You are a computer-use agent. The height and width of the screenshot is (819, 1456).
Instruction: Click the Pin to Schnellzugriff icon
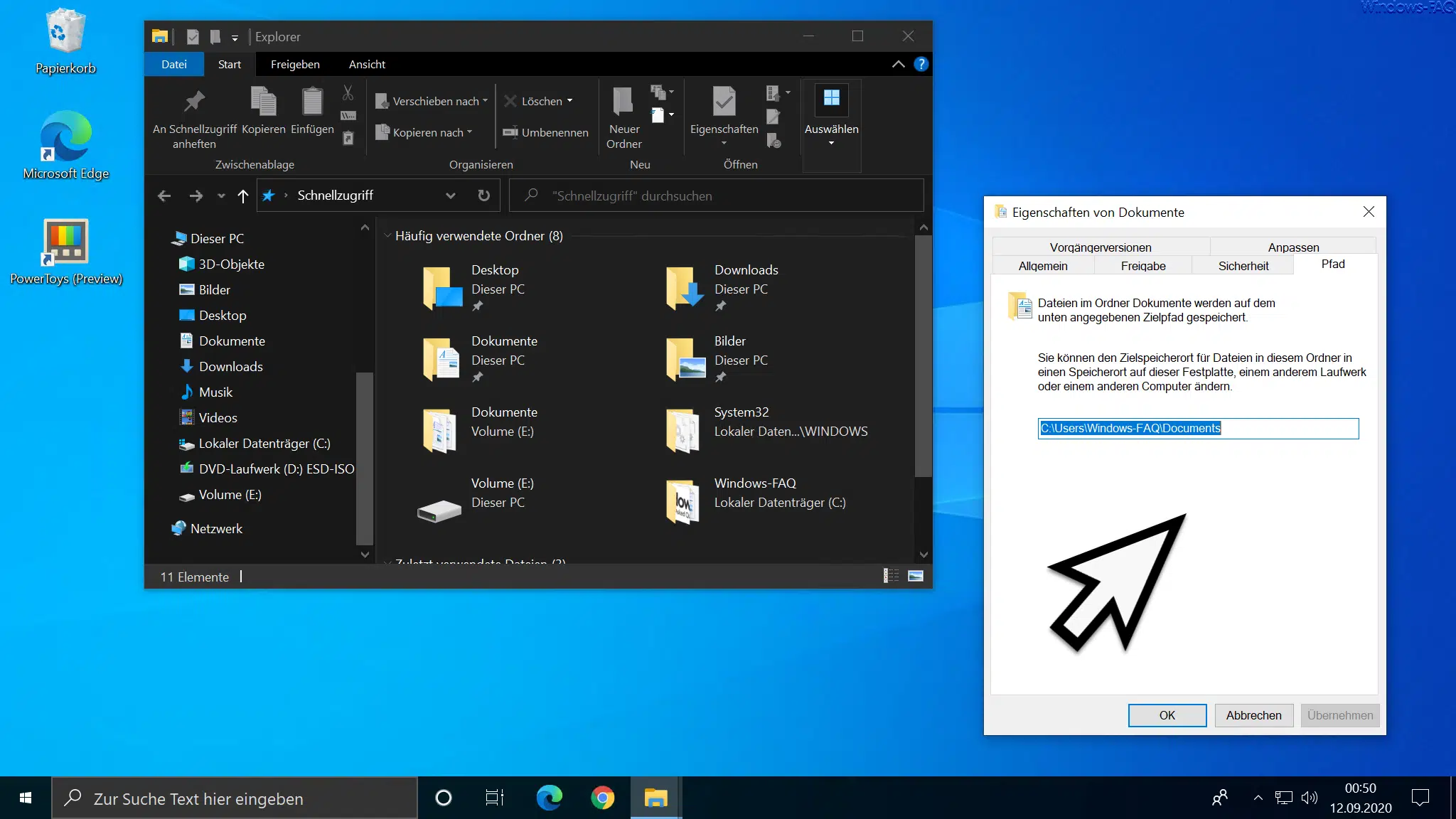[x=194, y=102]
